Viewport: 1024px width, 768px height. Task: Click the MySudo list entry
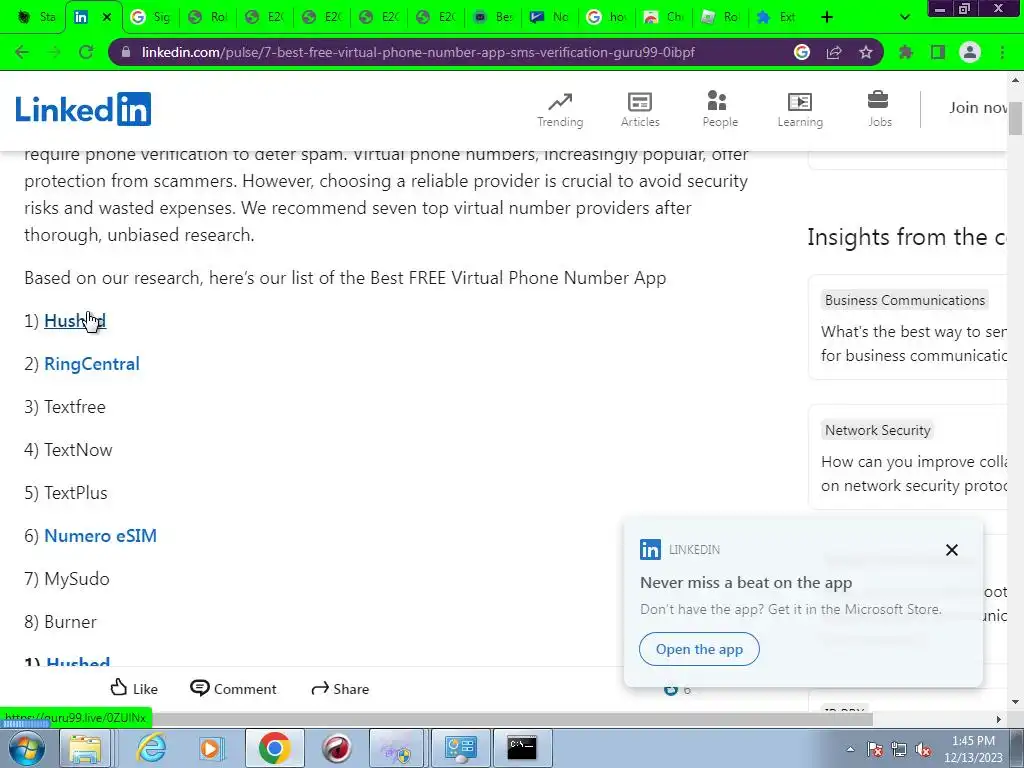[76, 579]
